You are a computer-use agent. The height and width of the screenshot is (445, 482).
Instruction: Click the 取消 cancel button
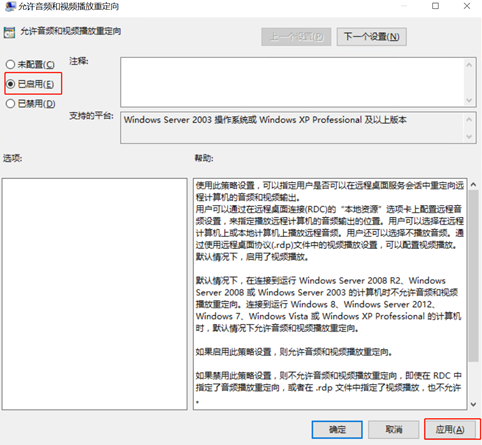[394, 429]
